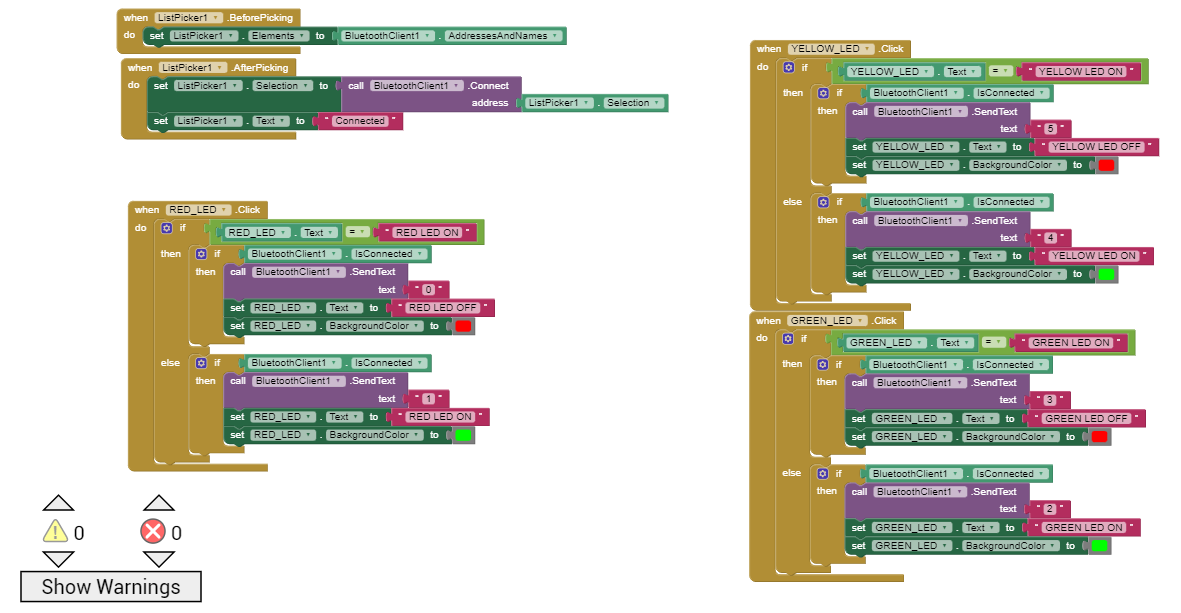Image resolution: width=1181 pixels, height=613 pixels.
Task: Click the '2' text value block
Action: 1050,509
